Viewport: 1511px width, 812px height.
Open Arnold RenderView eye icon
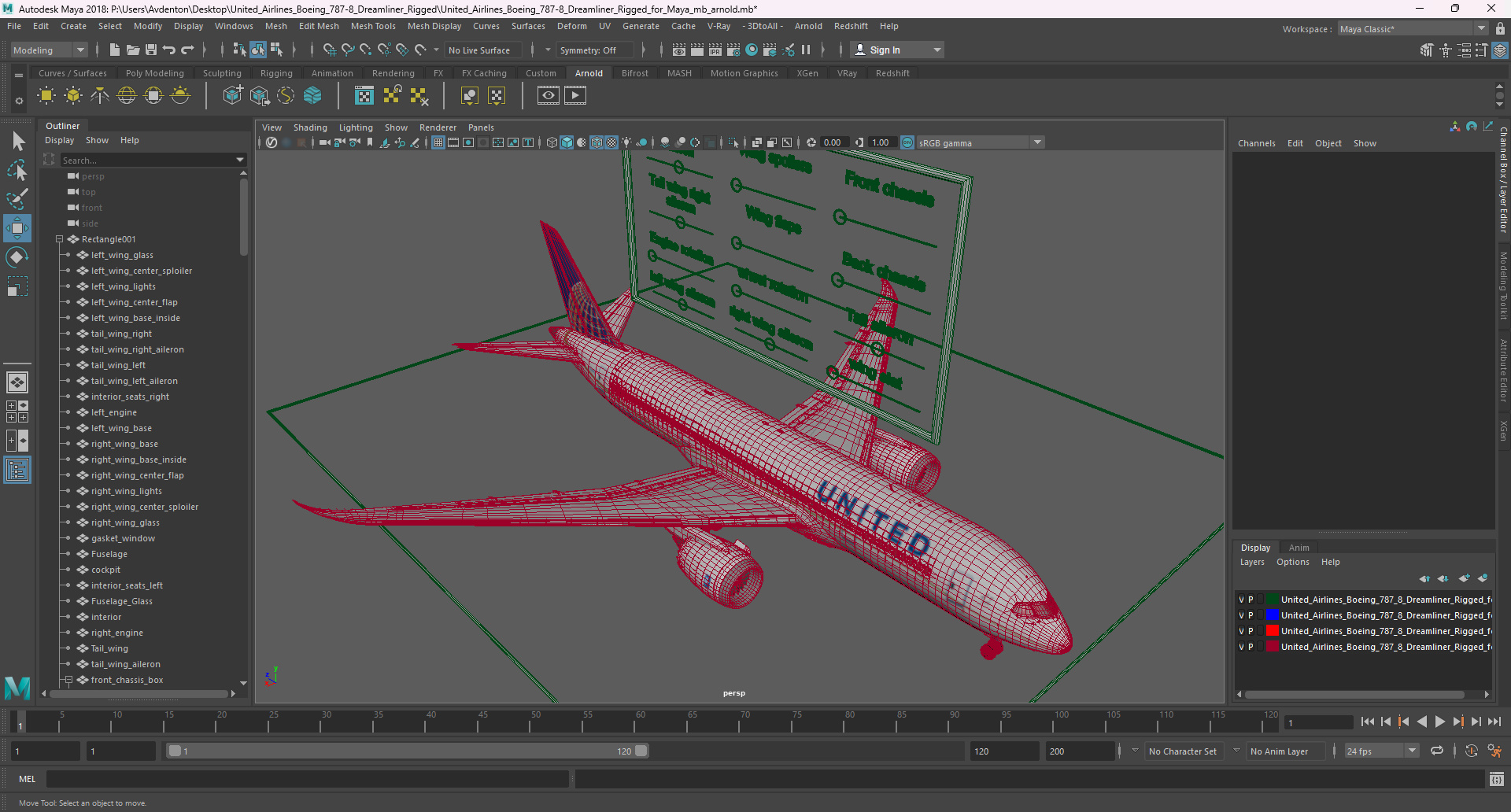tap(549, 96)
